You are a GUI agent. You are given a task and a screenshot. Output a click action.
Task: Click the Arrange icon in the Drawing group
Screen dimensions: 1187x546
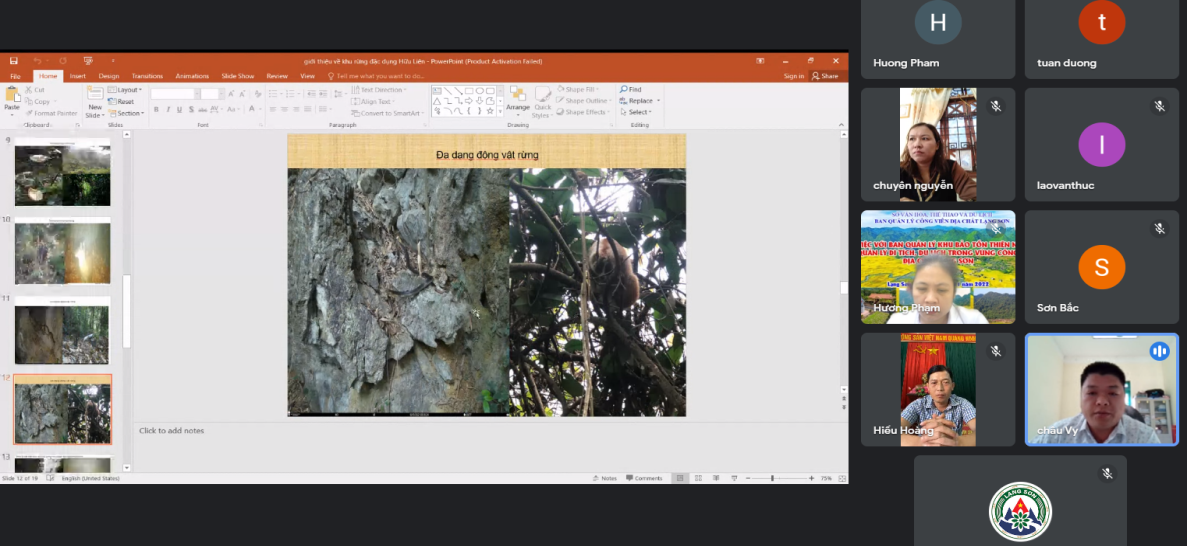(518, 94)
